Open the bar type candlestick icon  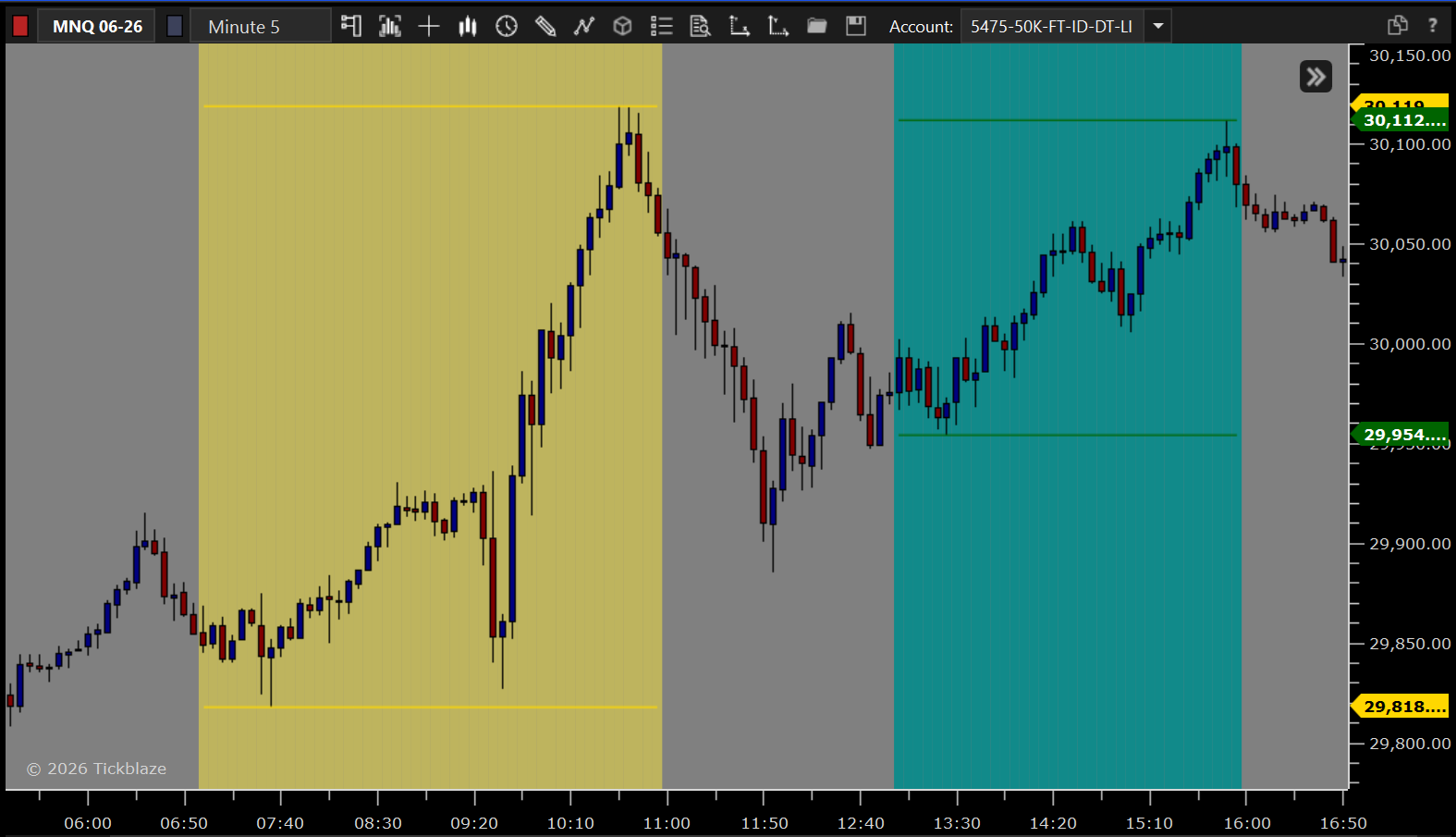point(468,26)
